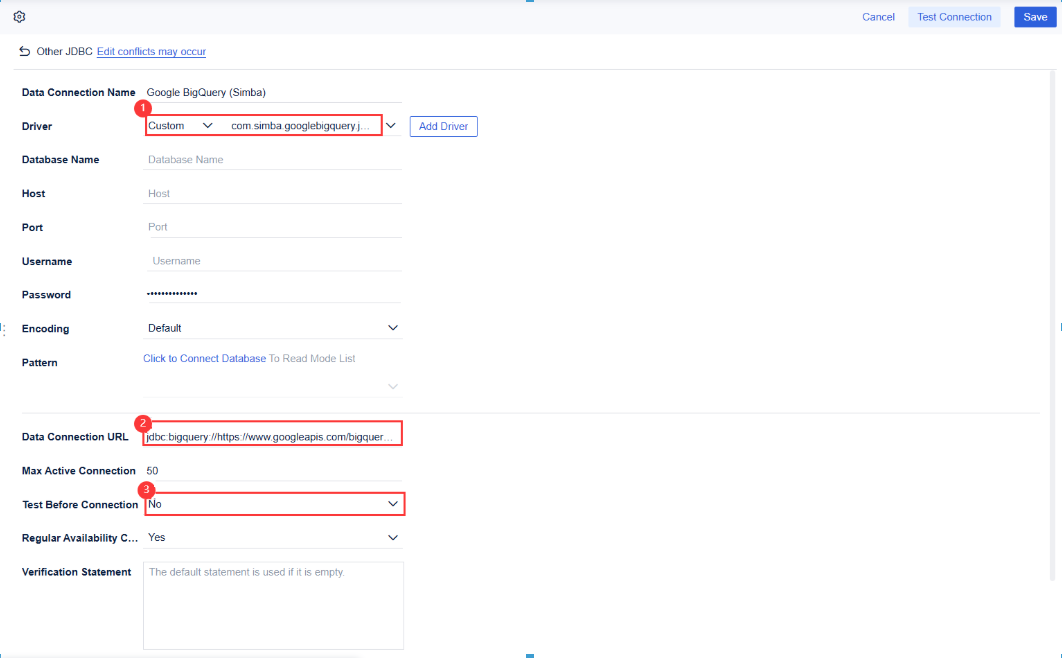This screenshot has width=1062, height=658.
Task: Click the 'Other JDBC' title text
Action: point(64,51)
